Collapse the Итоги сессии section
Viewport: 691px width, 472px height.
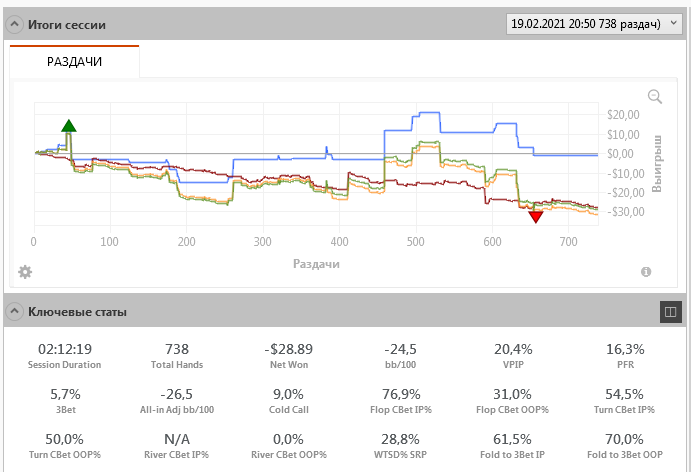pyautogui.click(x=14, y=24)
